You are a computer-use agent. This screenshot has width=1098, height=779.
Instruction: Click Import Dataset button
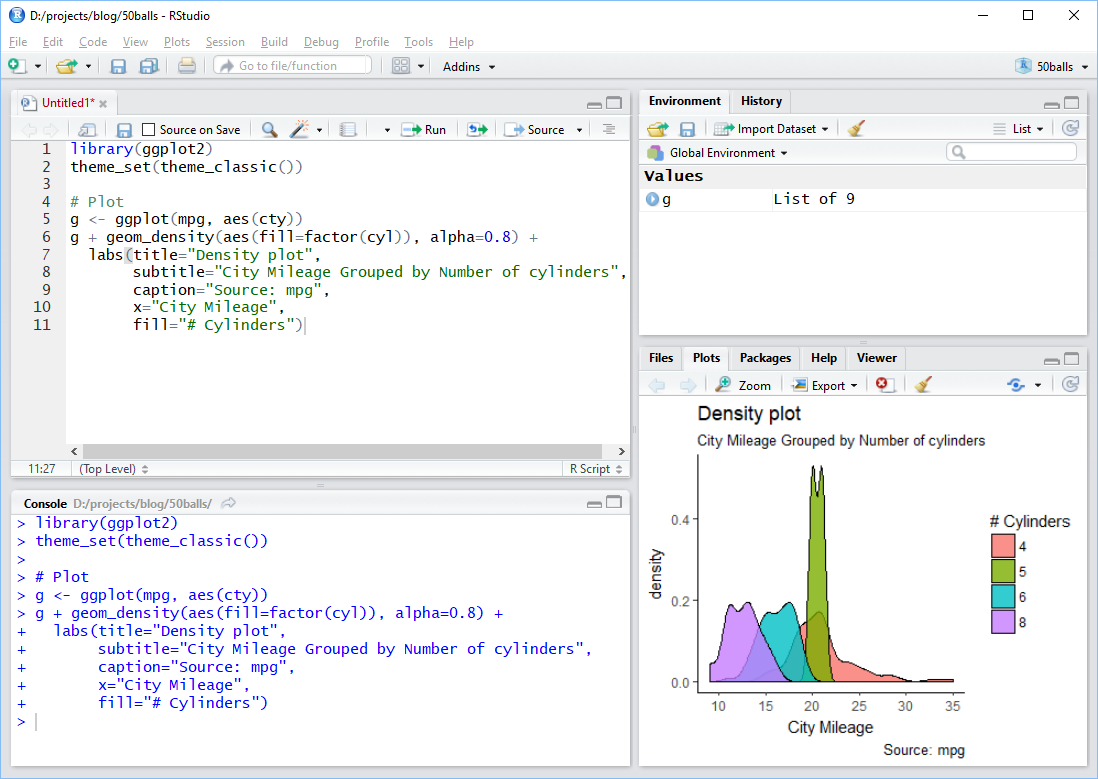[x=771, y=128]
